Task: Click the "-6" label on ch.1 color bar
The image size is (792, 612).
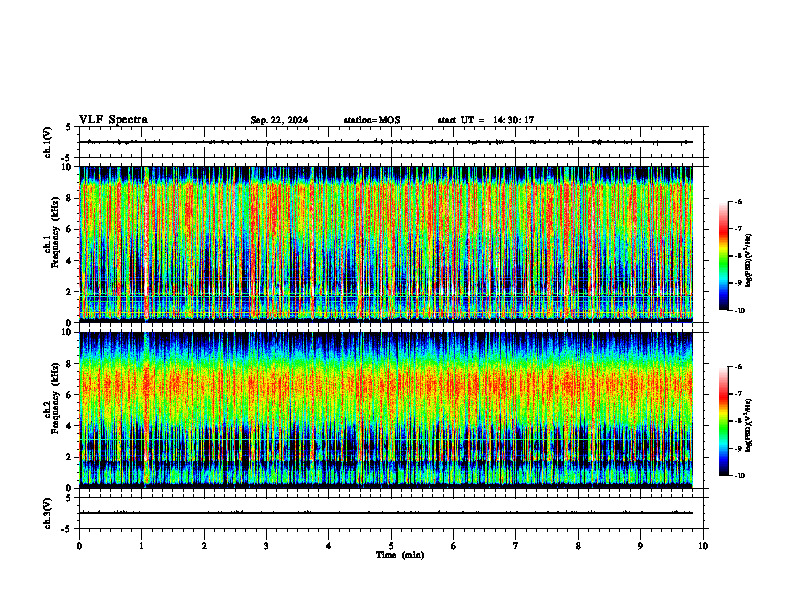Action: pyautogui.click(x=738, y=201)
